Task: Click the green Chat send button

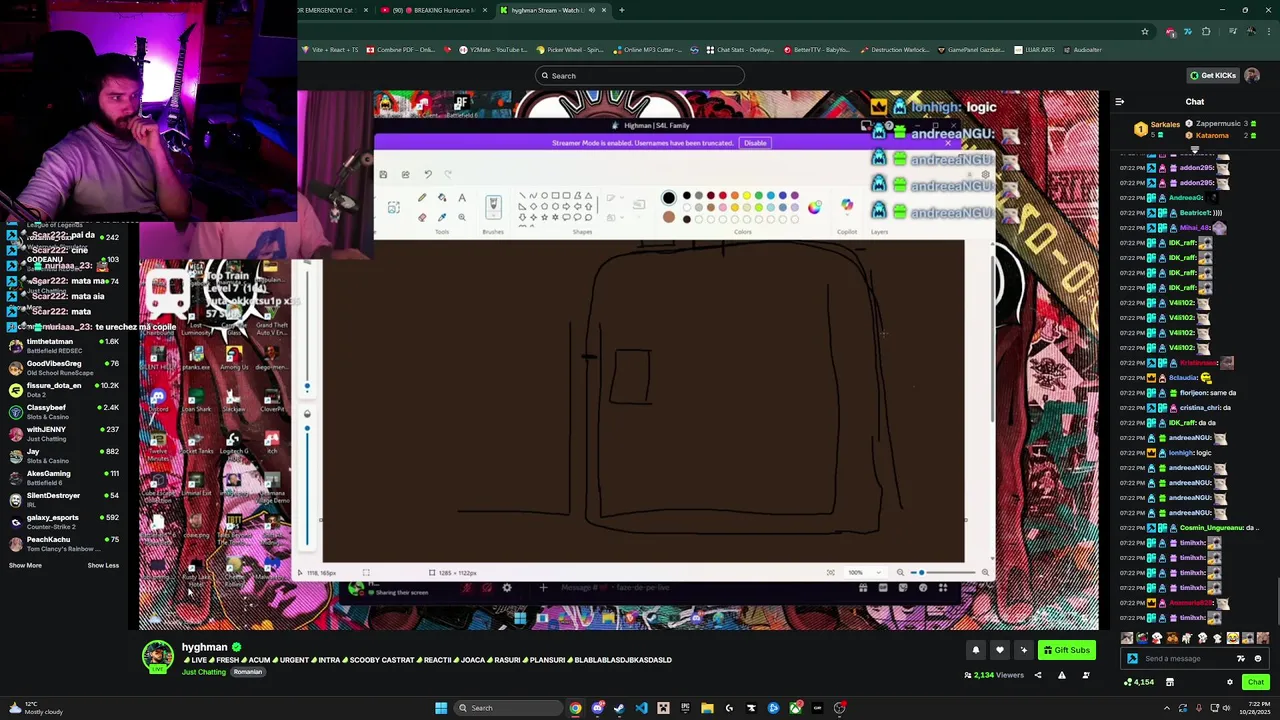Action: click(x=1256, y=682)
